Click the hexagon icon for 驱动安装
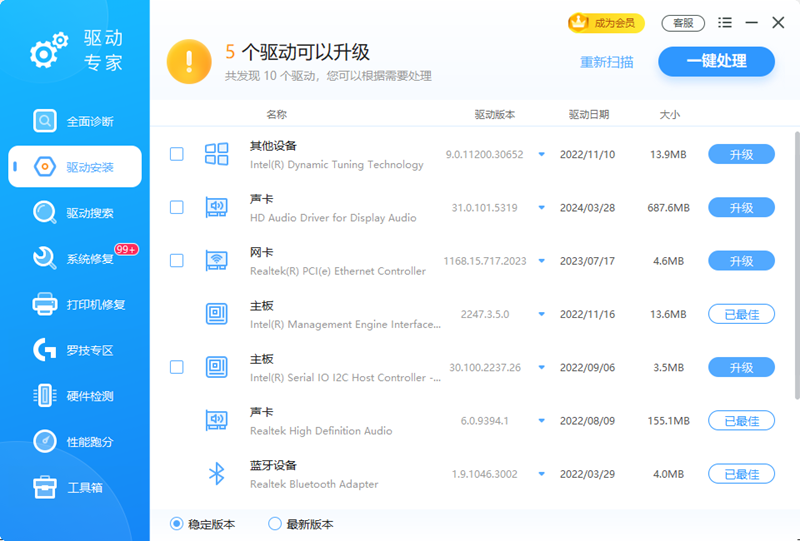This screenshot has height=541, width=800. [x=45, y=167]
